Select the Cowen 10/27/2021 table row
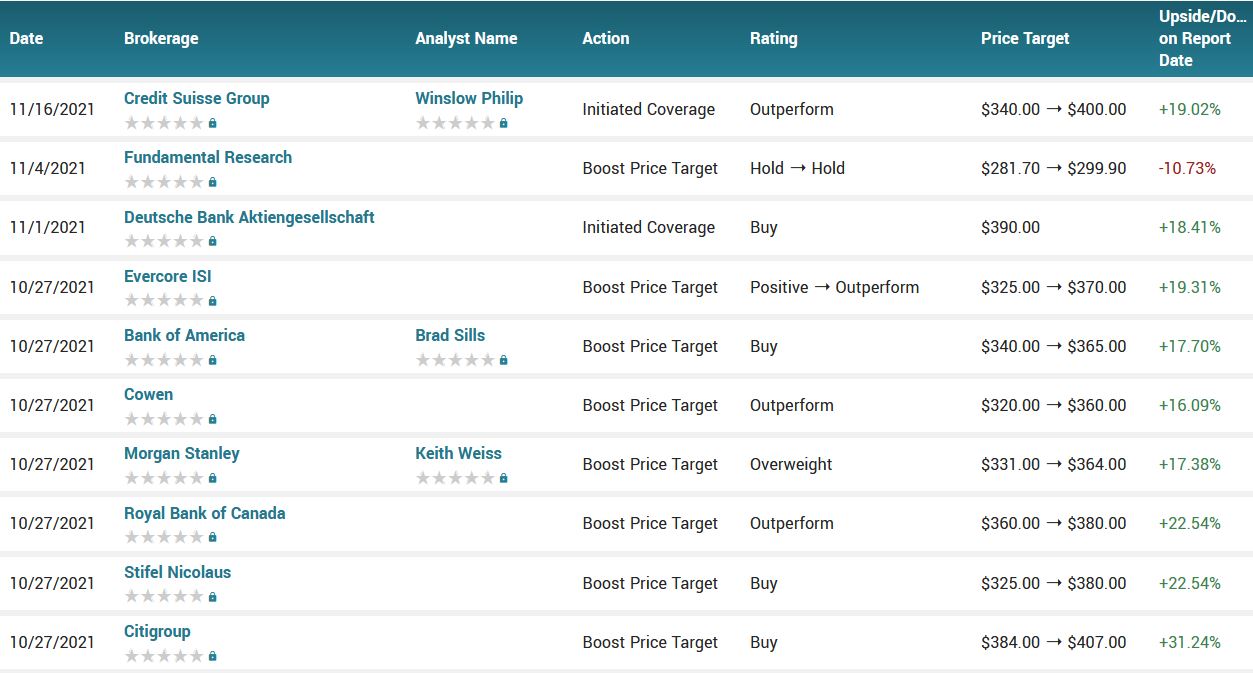 coord(650,406)
